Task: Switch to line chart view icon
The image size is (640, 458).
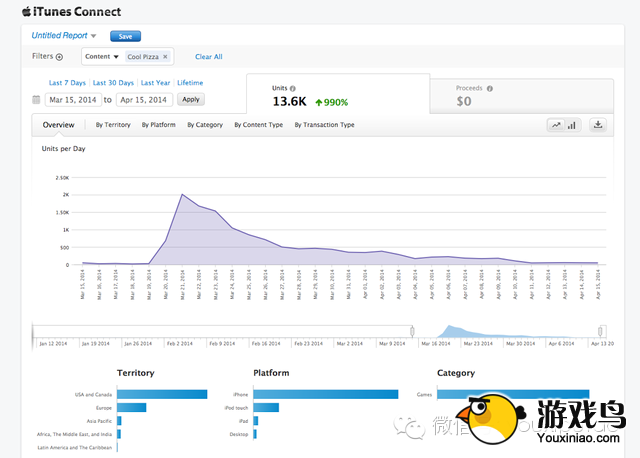Action: pos(555,125)
